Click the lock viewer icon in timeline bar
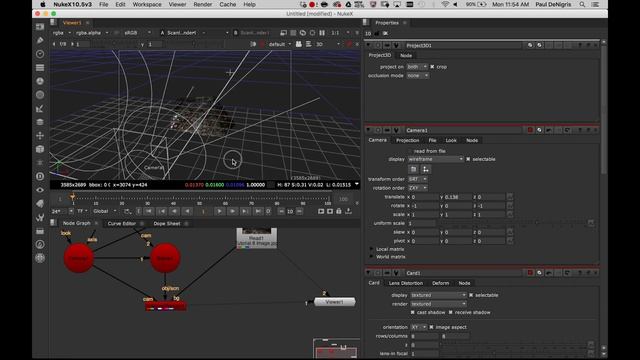Image resolution: width=640 pixels, height=360 pixels. click(339, 211)
